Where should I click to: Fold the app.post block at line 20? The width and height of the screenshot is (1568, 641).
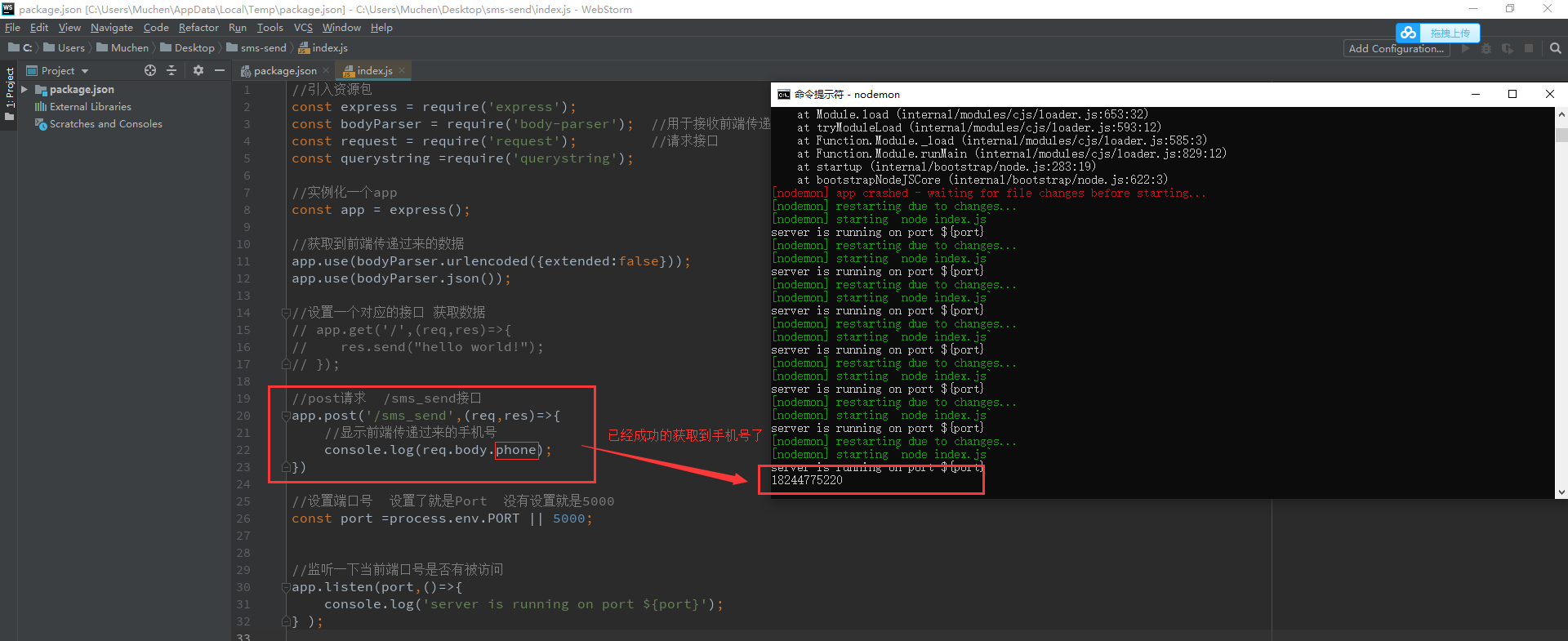[x=286, y=416]
